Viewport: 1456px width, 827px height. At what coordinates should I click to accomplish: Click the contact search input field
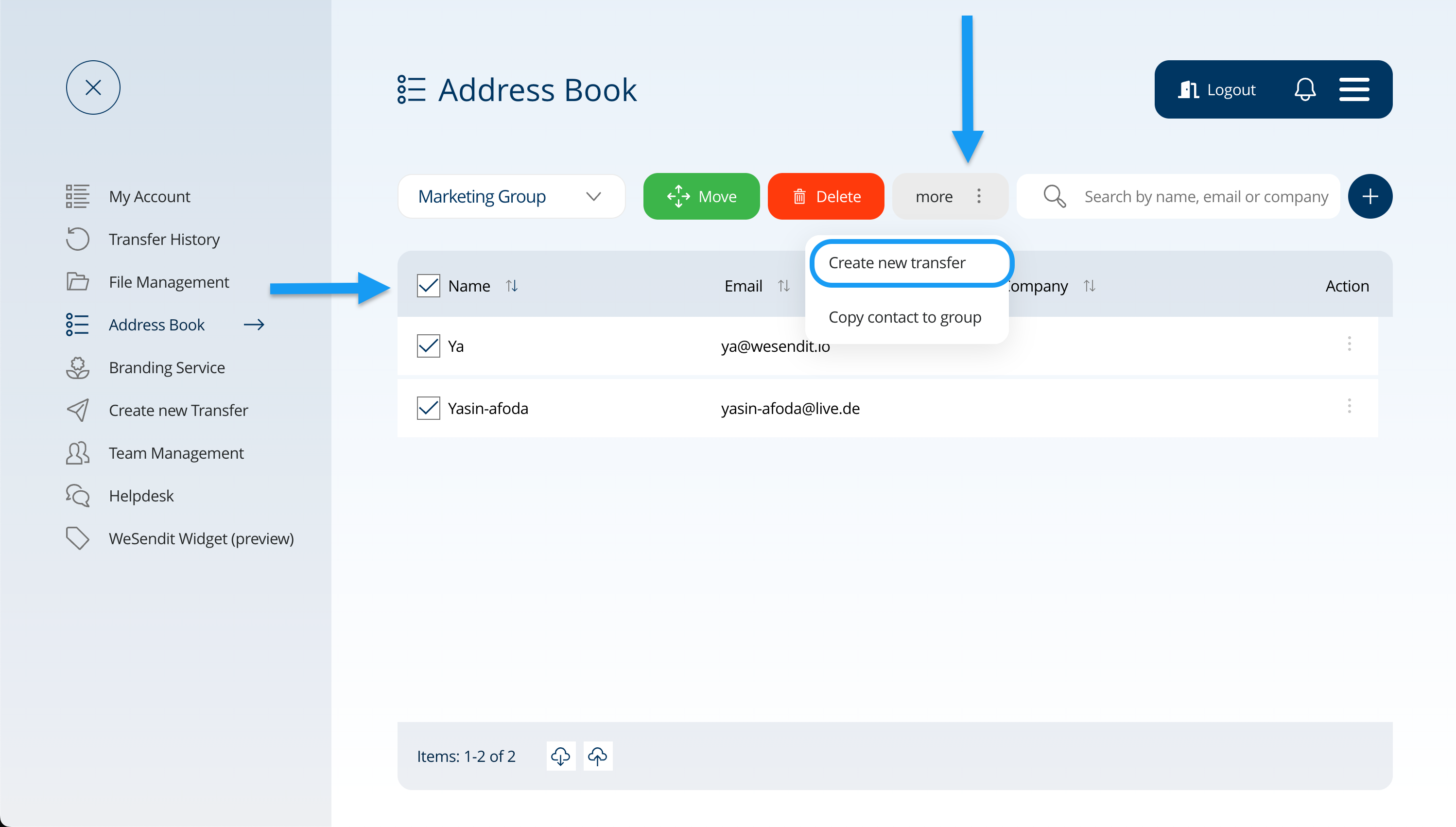[1205, 196]
